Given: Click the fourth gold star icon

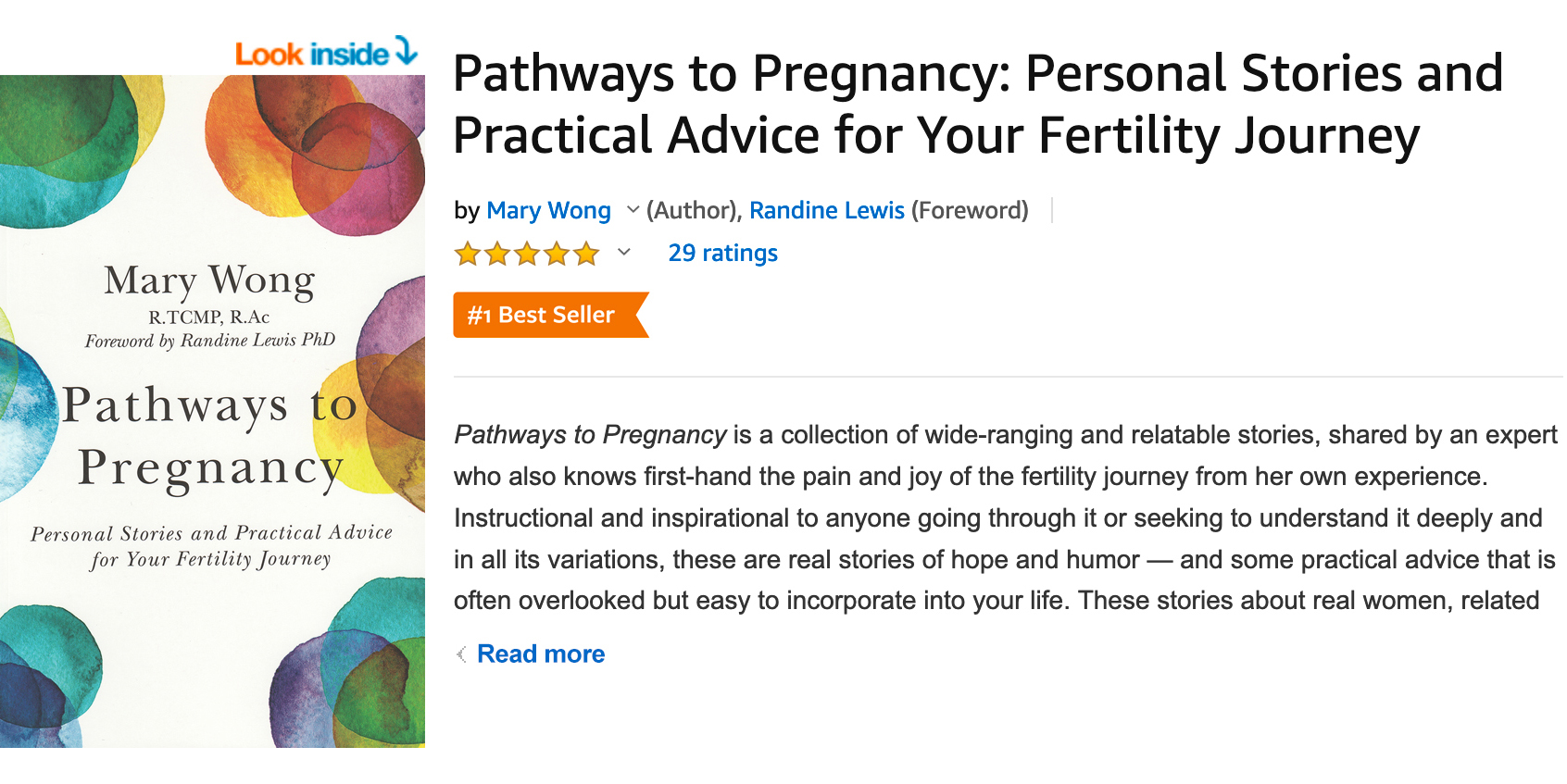Looking at the screenshot, I should [x=558, y=253].
